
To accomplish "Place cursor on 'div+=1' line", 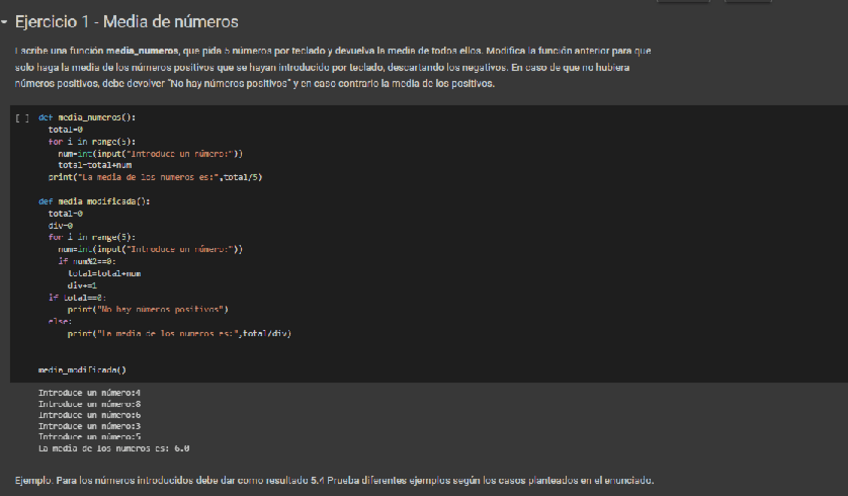I will coord(81,285).
